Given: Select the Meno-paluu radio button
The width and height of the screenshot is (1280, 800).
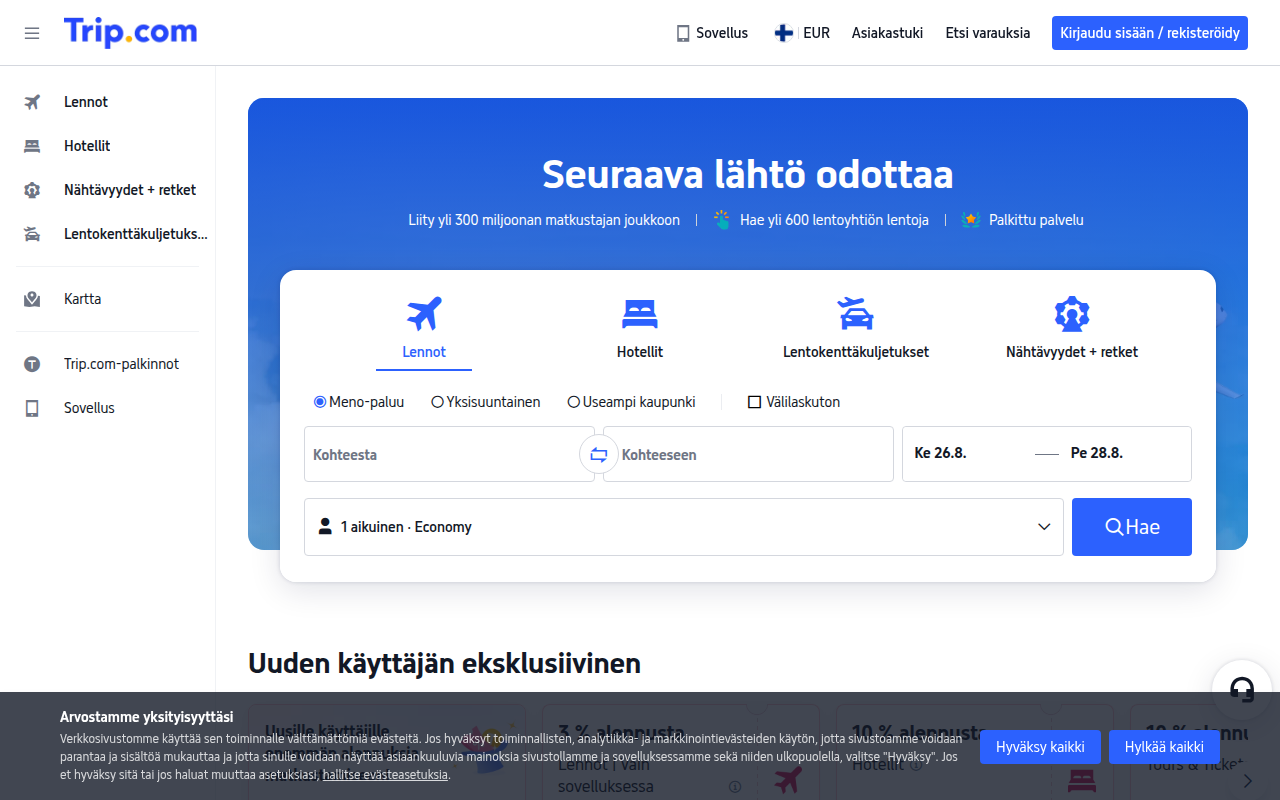Looking at the screenshot, I should tap(320, 402).
